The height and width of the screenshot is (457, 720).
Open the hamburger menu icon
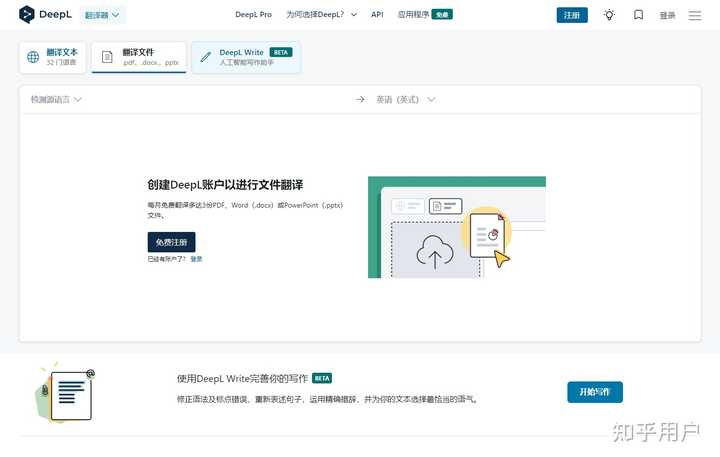coord(695,16)
